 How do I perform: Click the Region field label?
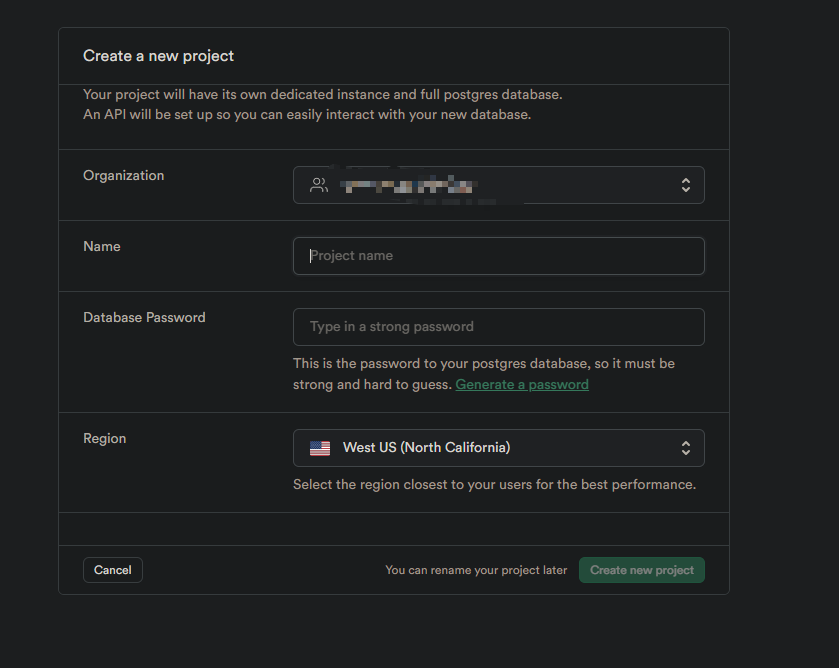104,439
